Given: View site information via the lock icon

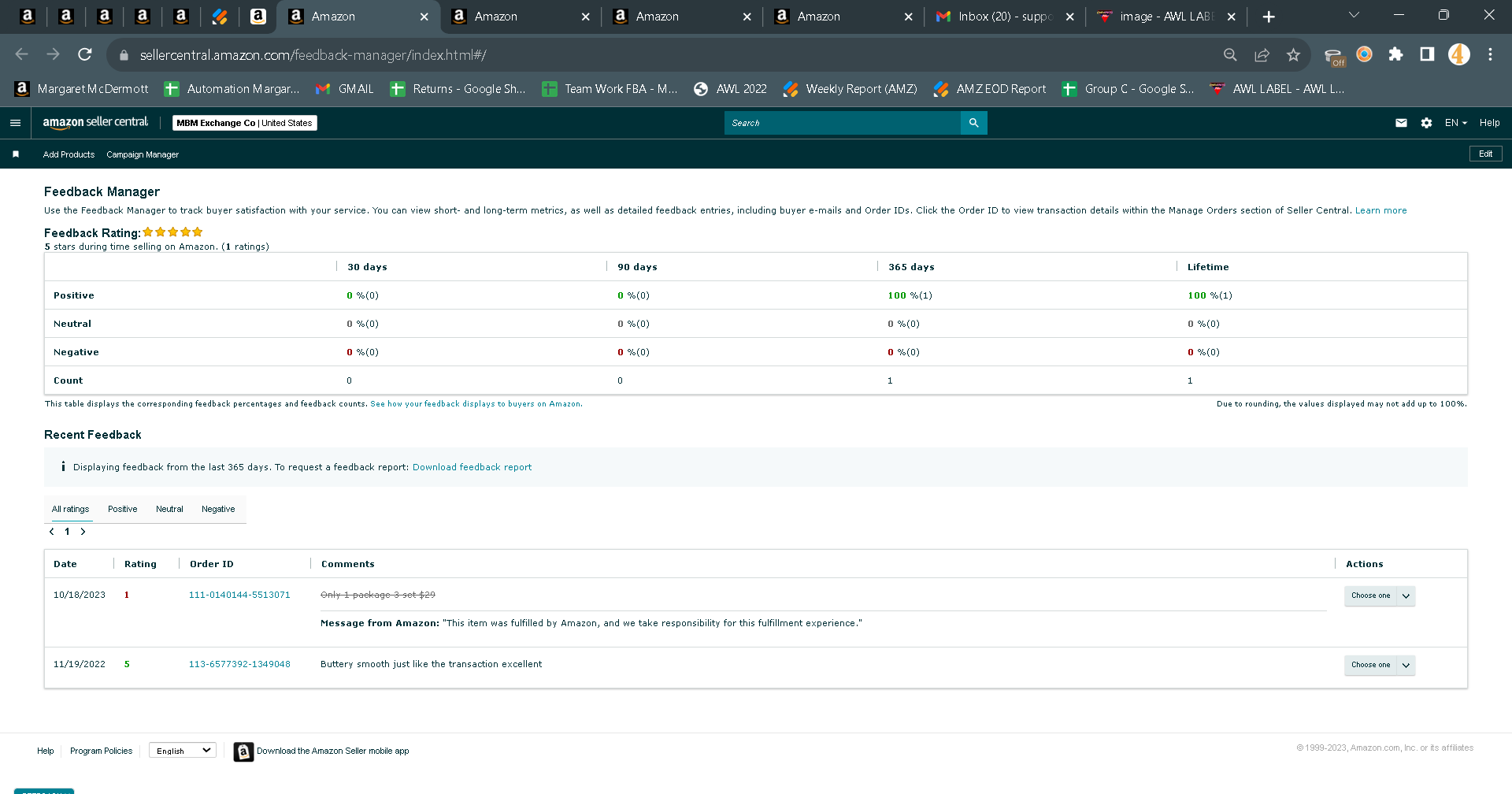Looking at the screenshot, I should [x=124, y=55].
